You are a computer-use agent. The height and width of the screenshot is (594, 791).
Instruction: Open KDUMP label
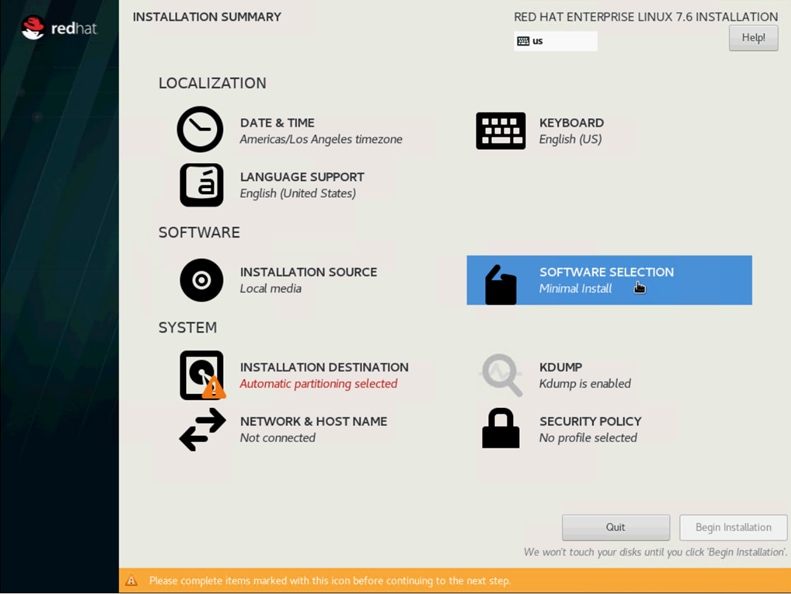(560, 367)
